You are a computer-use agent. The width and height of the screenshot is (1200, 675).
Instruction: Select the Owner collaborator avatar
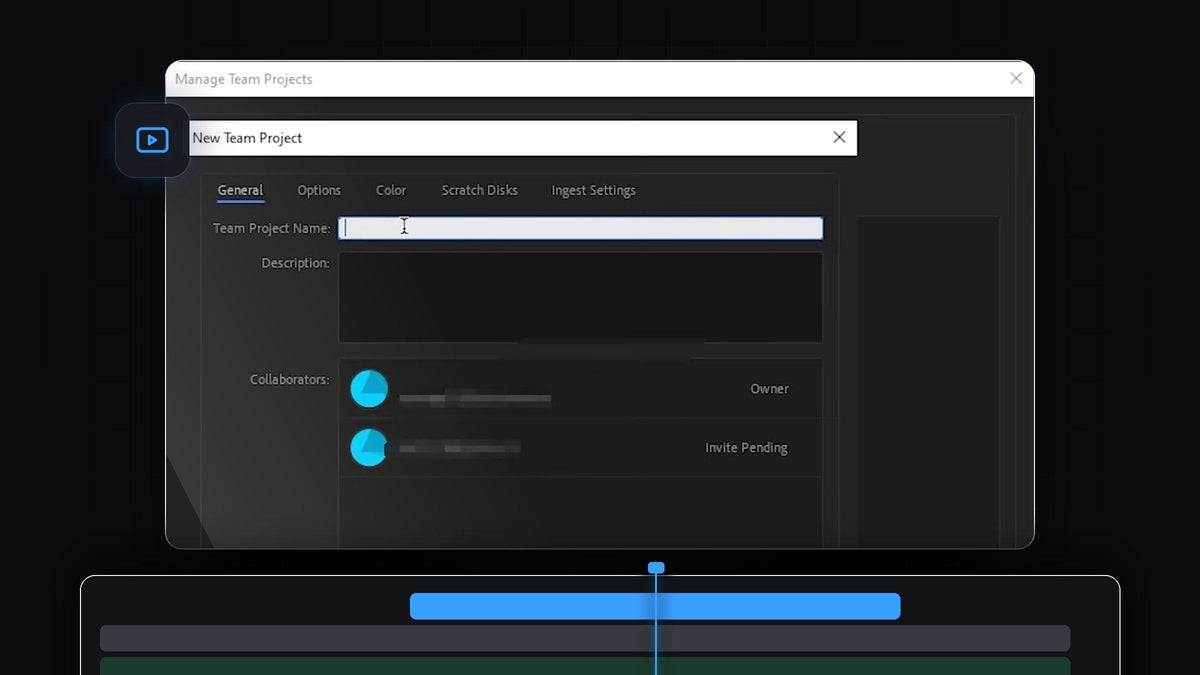point(369,388)
